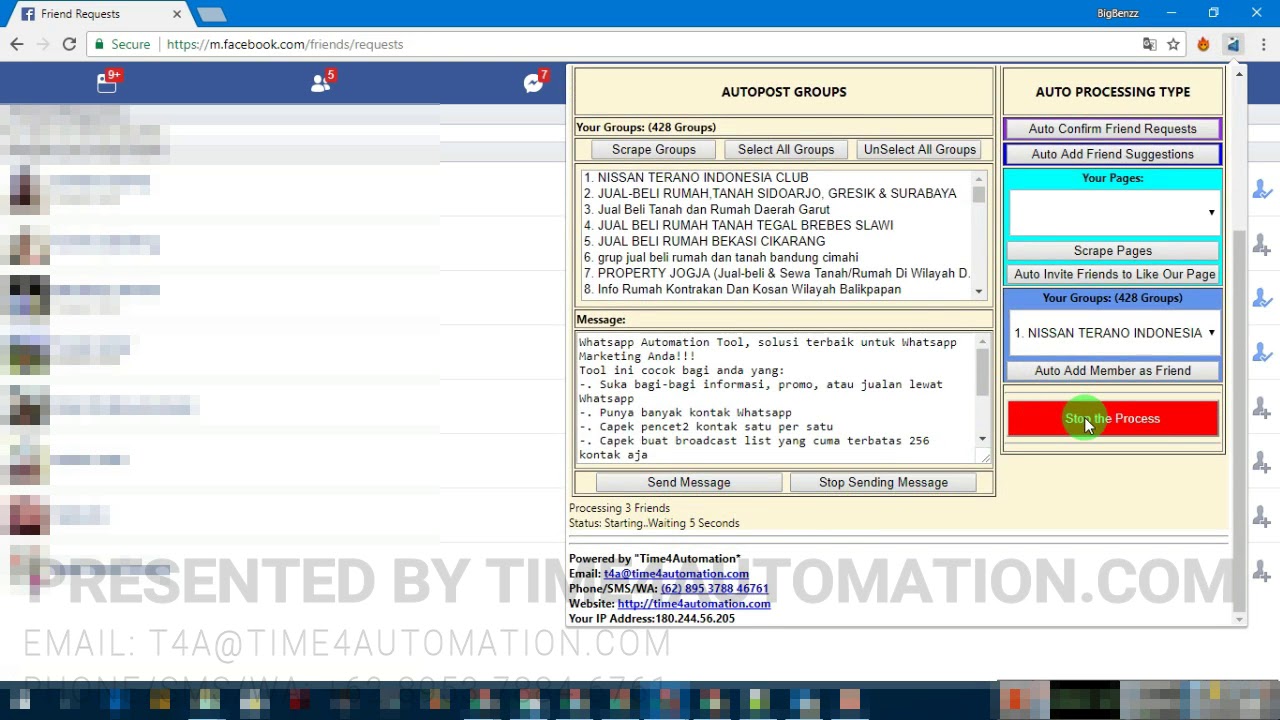The image size is (1280, 720).
Task: Click Scrape Groups button
Action: point(654,150)
